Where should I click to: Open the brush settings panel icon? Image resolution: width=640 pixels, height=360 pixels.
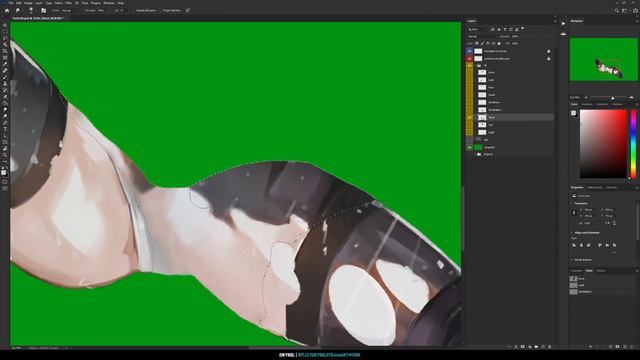43,11
